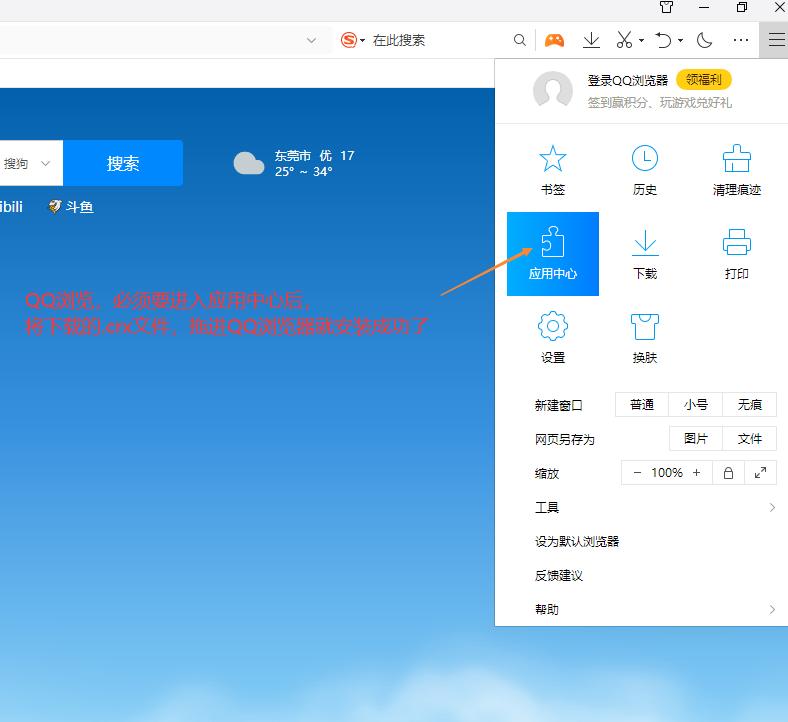Click the cloud weather icon

click(249, 163)
